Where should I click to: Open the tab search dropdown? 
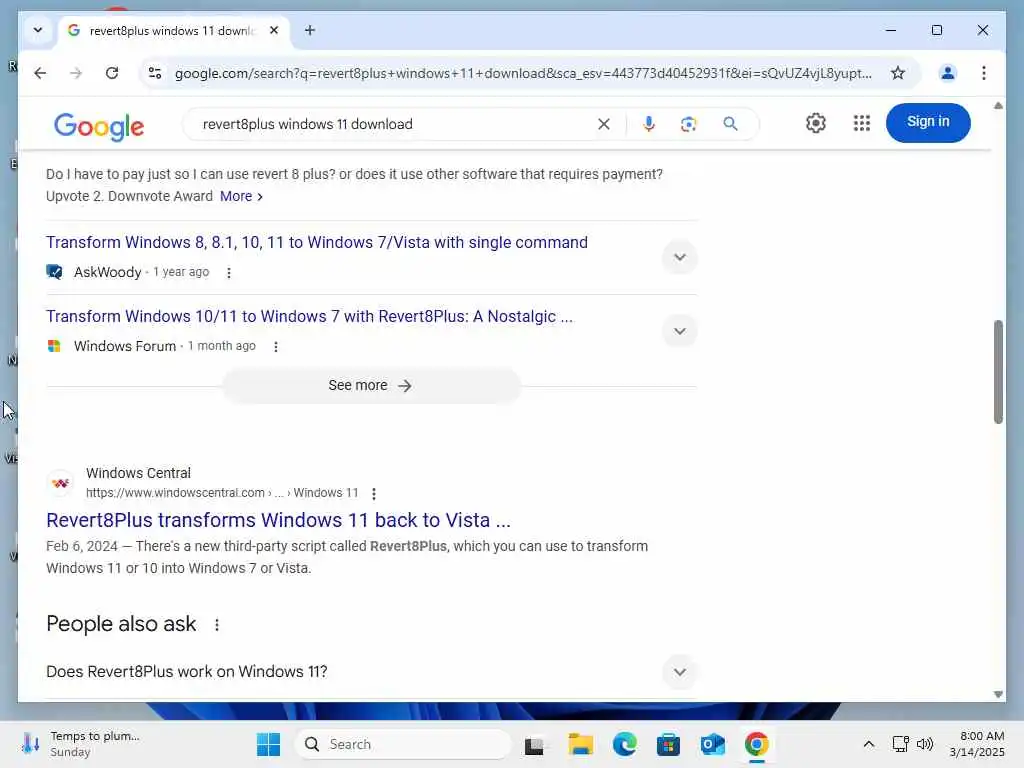click(x=38, y=30)
